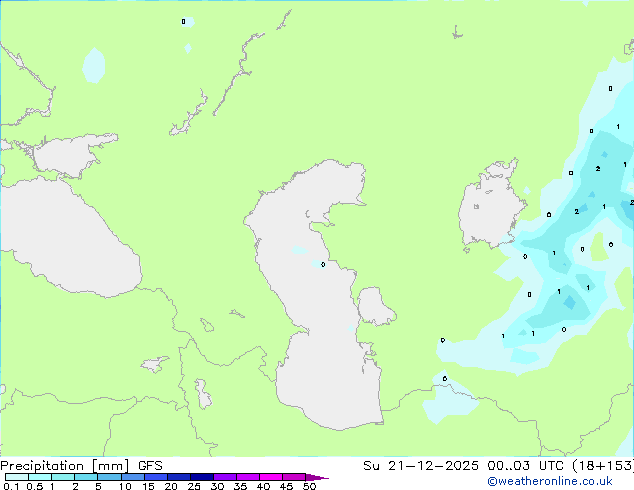Pick the 15–20 mm legend swatch
The height and width of the screenshot is (490, 634).
156,477
